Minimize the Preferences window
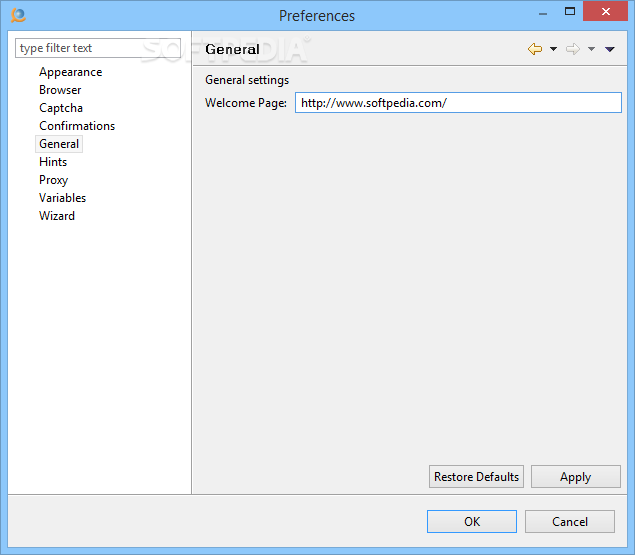 543,12
